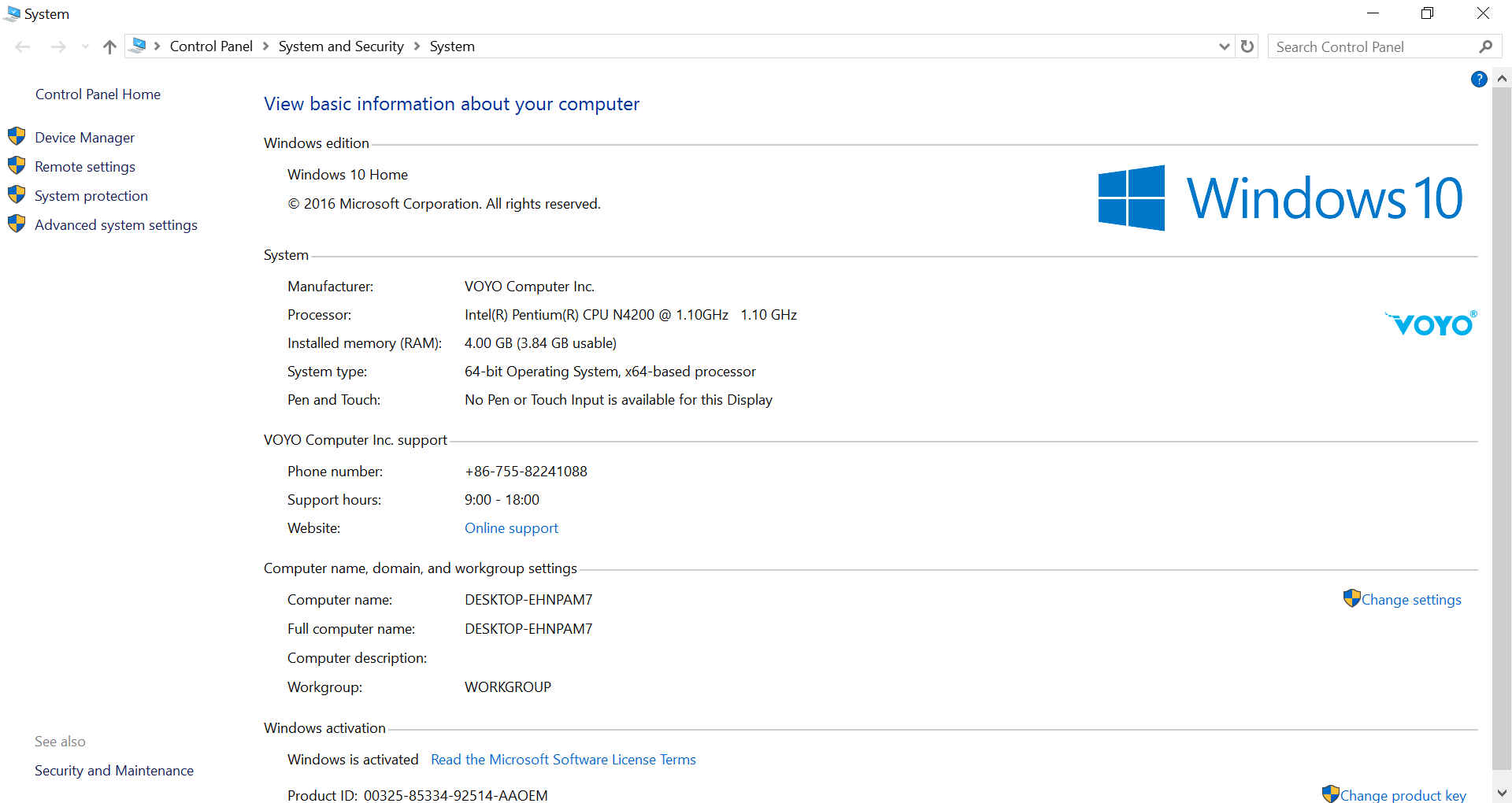Viewport: 1512px width, 803px height.
Task: Open Device Manager link
Action: [84, 138]
